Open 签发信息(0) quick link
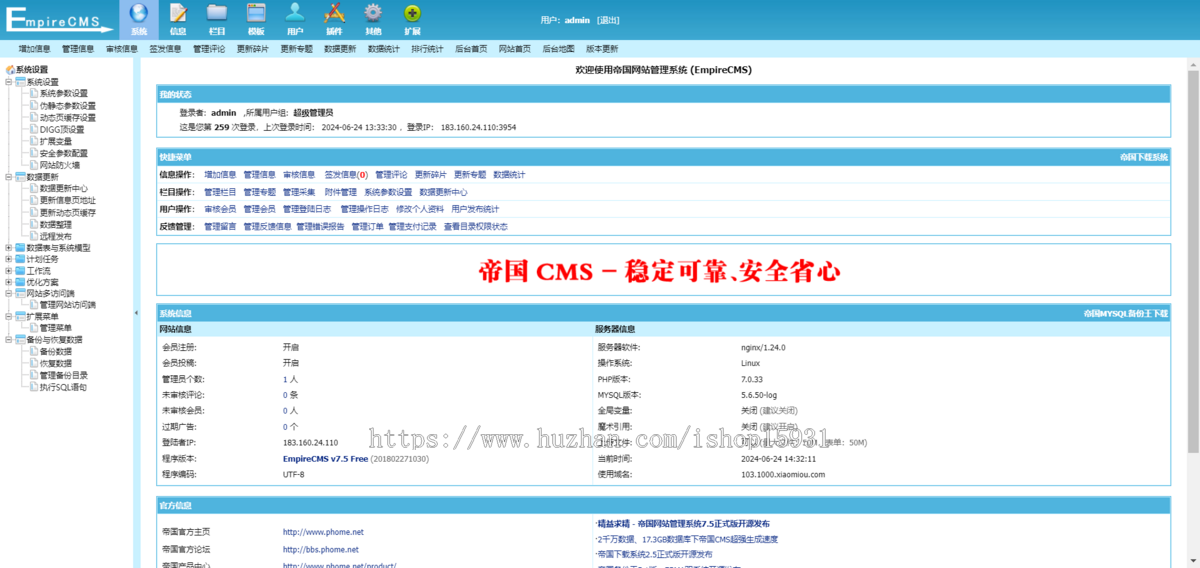 [x=346, y=174]
